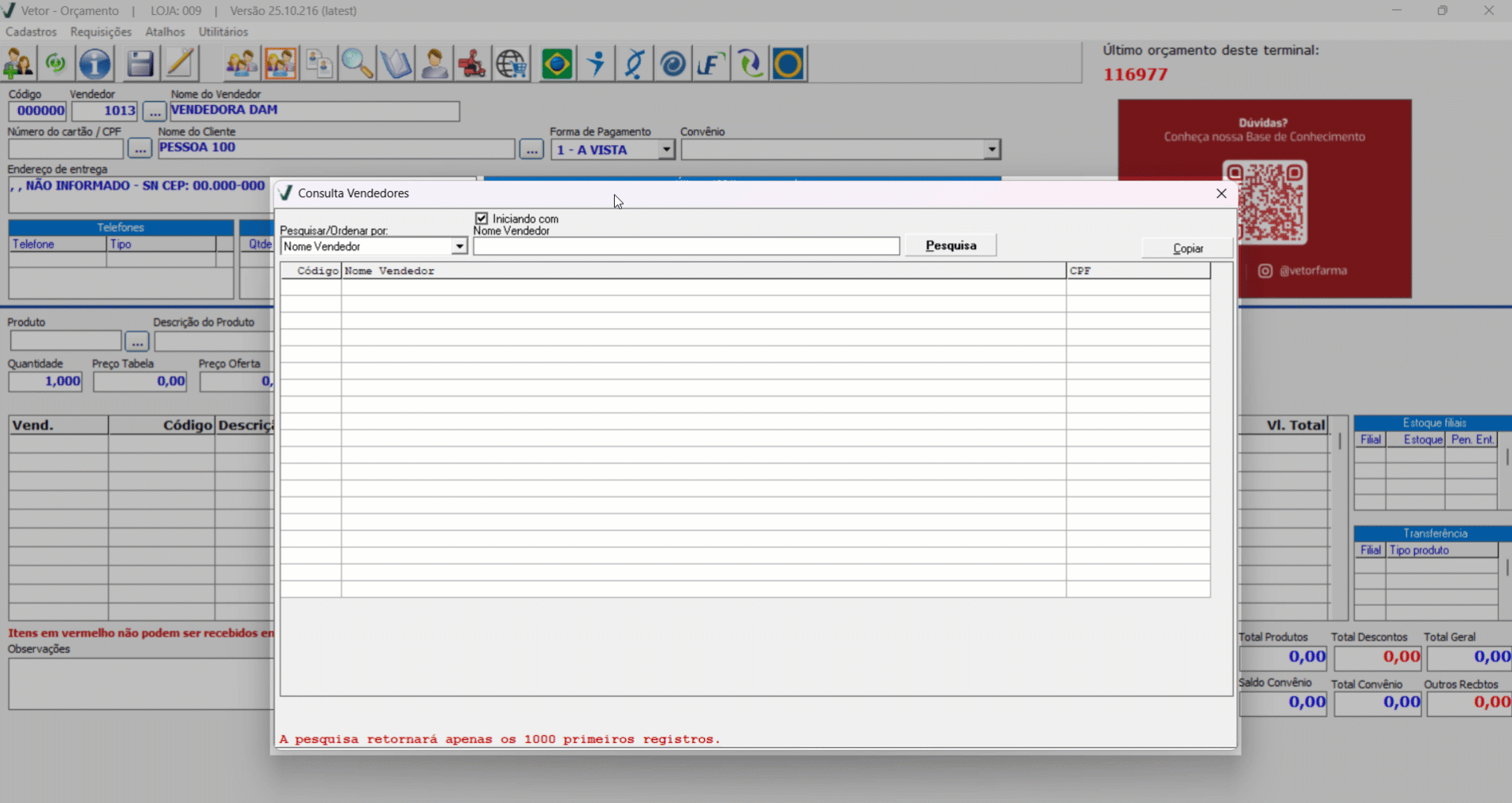Click the add customer icon with green plus
The width and height of the screenshot is (1512, 803).
(x=19, y=64)
